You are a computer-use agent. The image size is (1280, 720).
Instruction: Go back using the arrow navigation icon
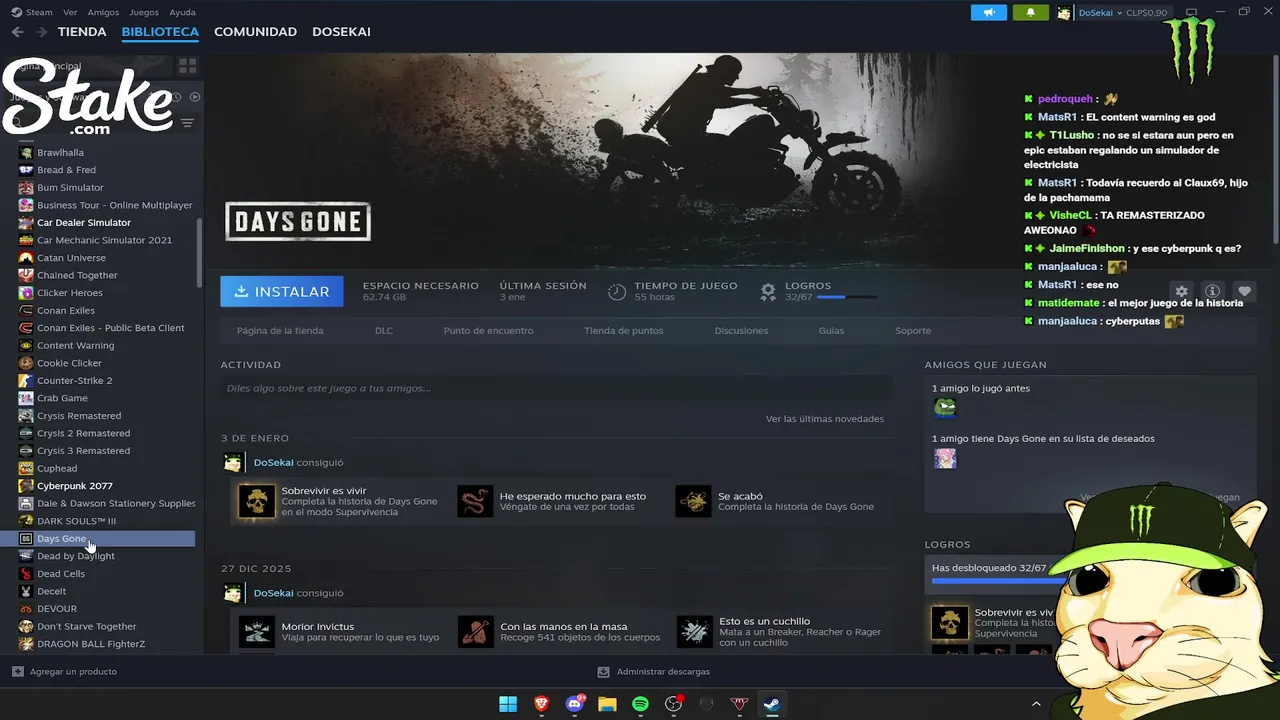coord(17,32)
